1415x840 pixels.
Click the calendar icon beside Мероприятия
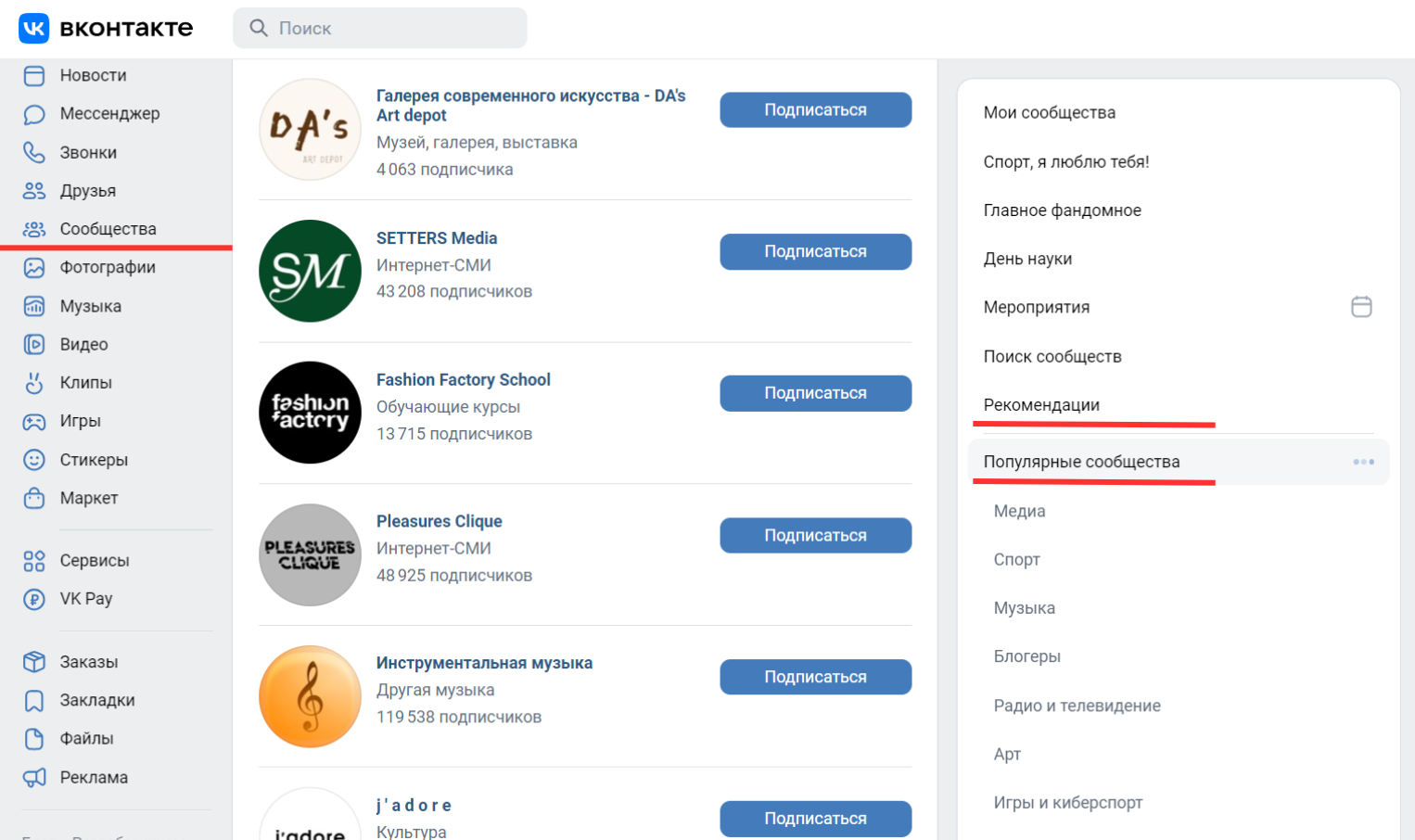pos(1361,307)
